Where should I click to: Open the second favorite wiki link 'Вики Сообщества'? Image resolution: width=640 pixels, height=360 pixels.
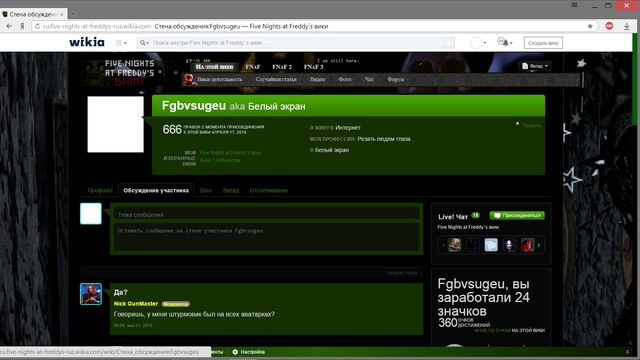220,160
